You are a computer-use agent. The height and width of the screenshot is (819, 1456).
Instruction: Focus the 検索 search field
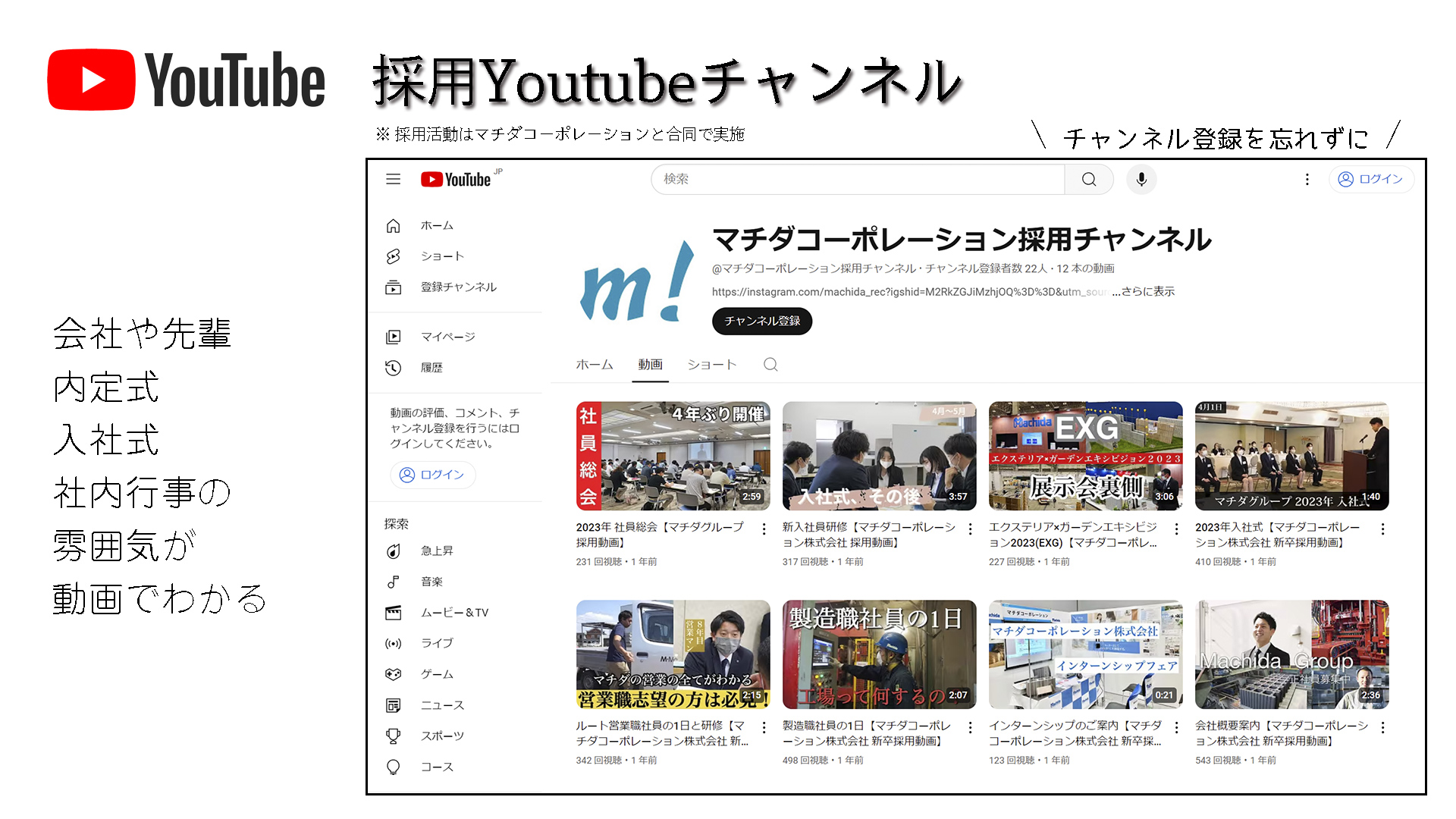(858, 180)
